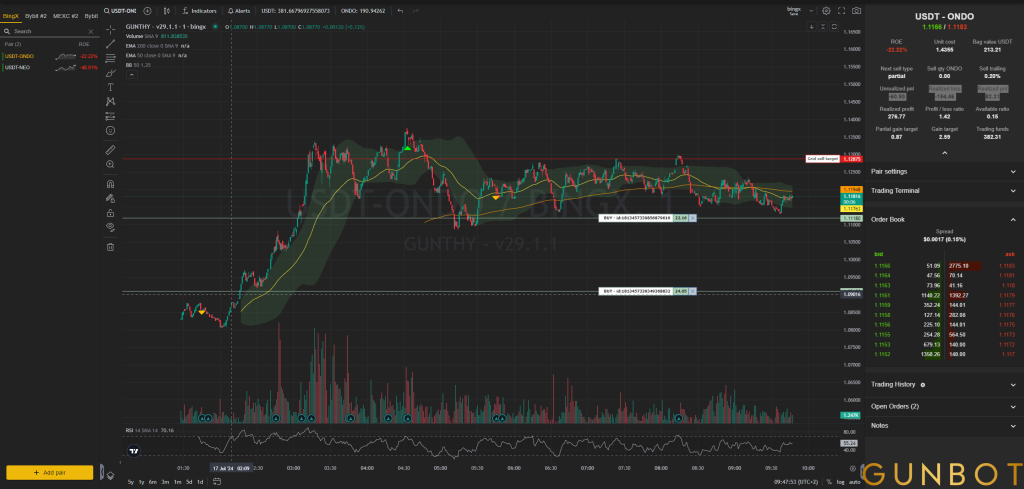Click the undo arrow in chart toolbar
Viewport: 1024px width, 489px height.
(400, 10)
